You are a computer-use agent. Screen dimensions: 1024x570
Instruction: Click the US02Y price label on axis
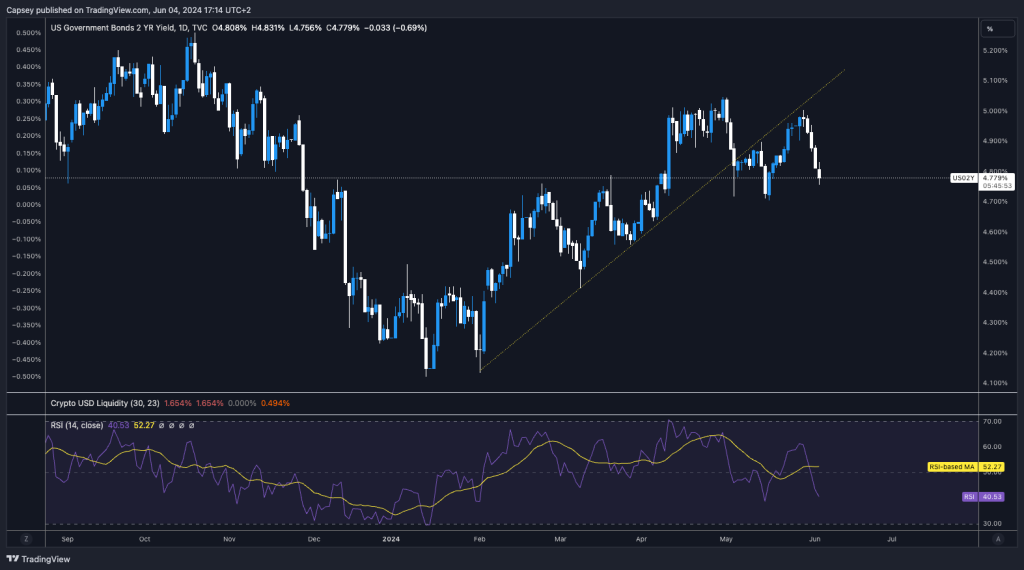click(x=962, y=177)
